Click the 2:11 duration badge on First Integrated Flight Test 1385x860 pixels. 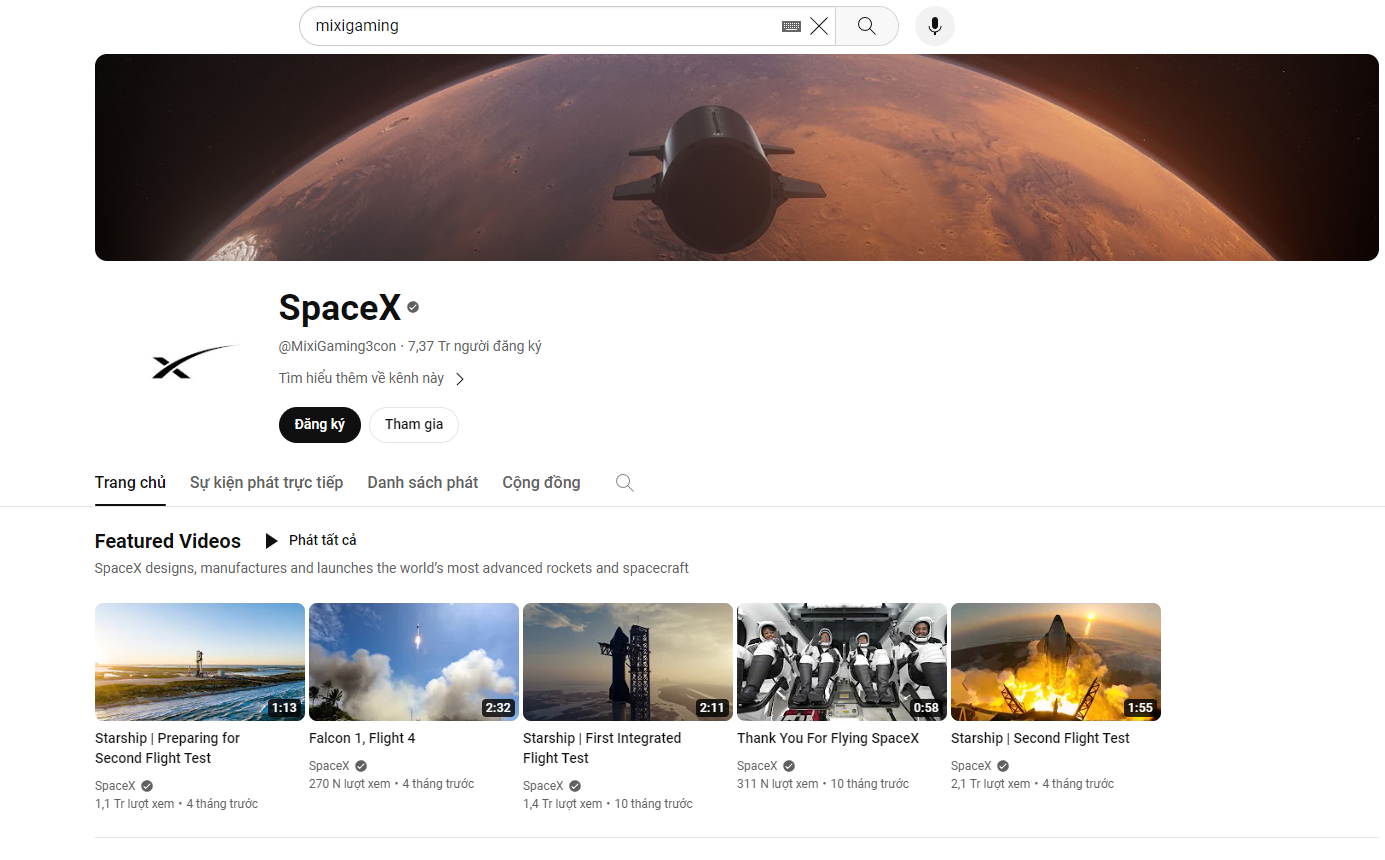[x=711, y=707]
